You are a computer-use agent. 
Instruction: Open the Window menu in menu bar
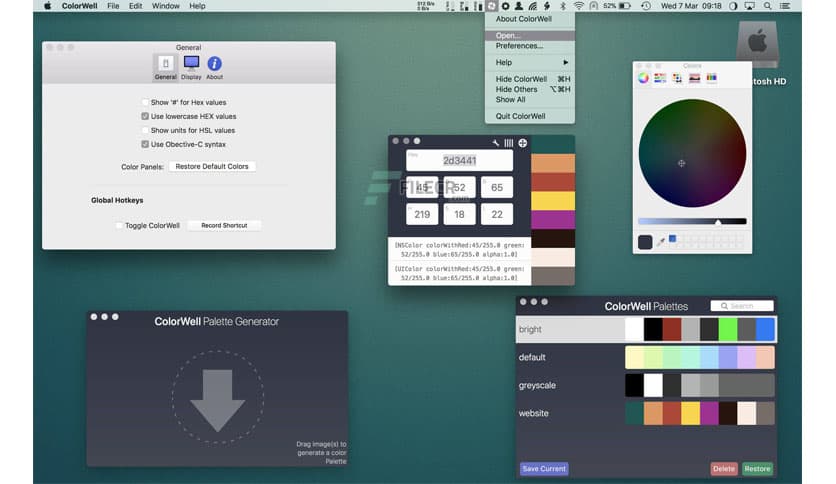pyautogui.click(x=166, y=6)
